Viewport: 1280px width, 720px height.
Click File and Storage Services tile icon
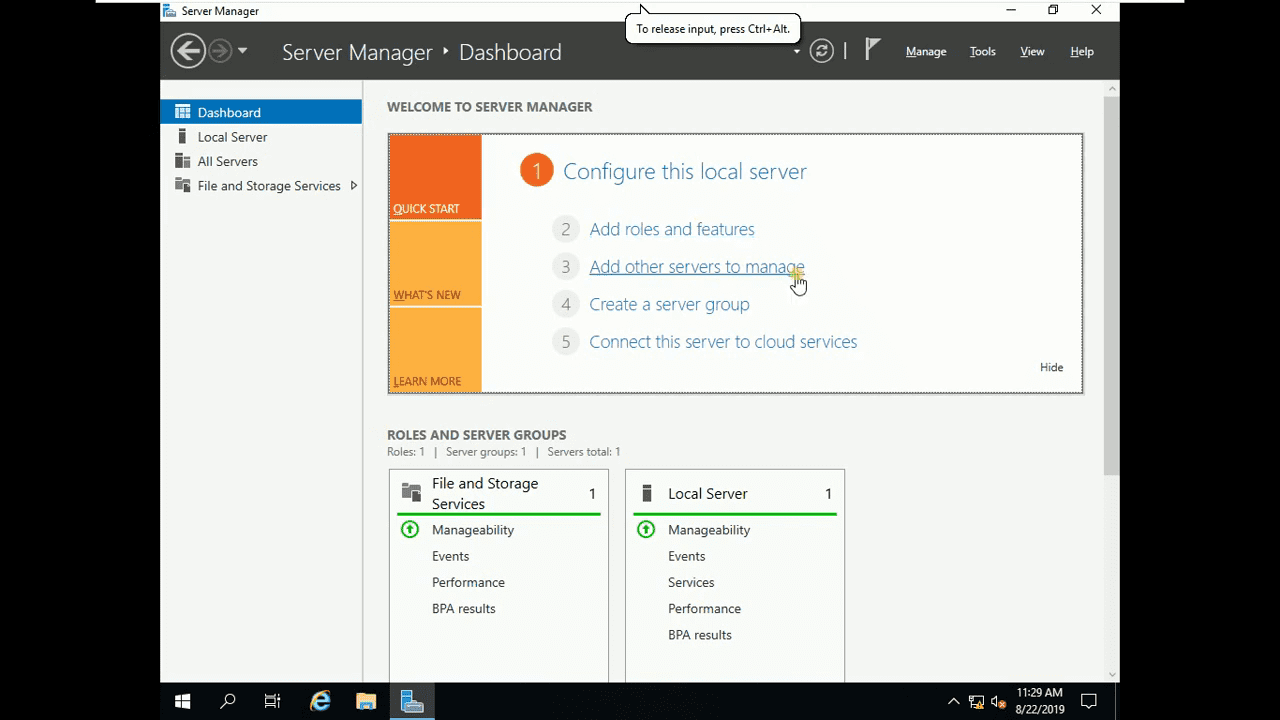click(x=411, y=492)
